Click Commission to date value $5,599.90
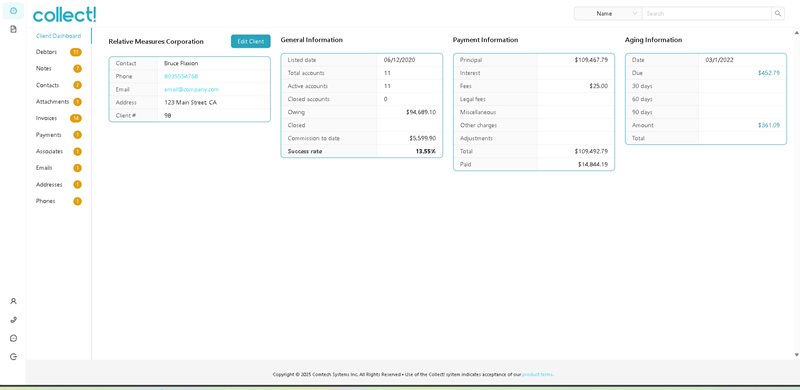 click(x=422, y=138)
